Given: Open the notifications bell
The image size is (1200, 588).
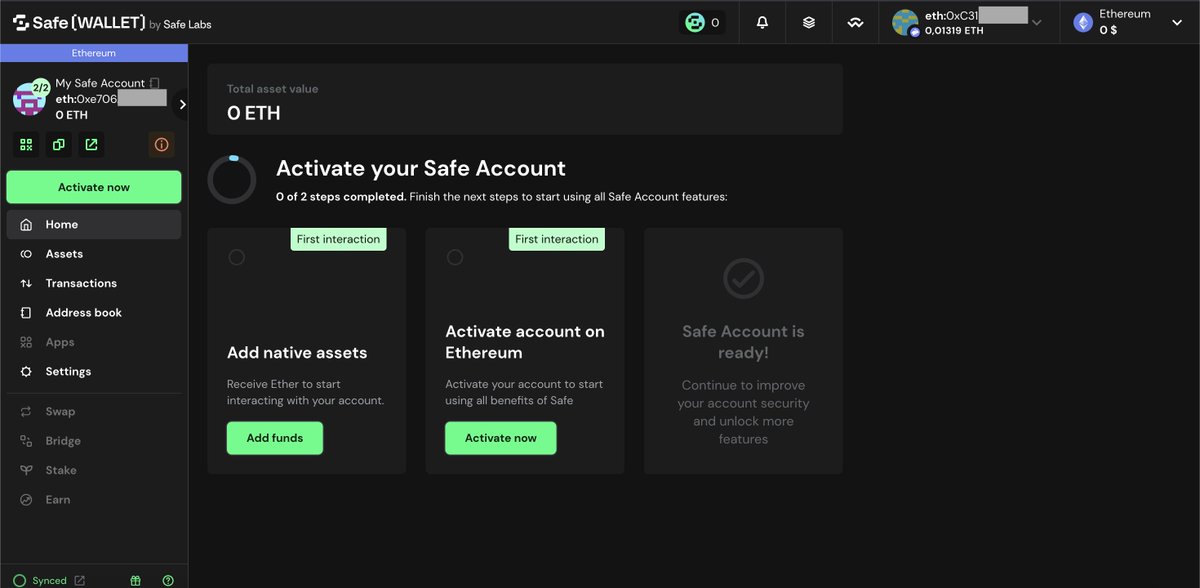Looking at the screenshot, I should (762, 22).
